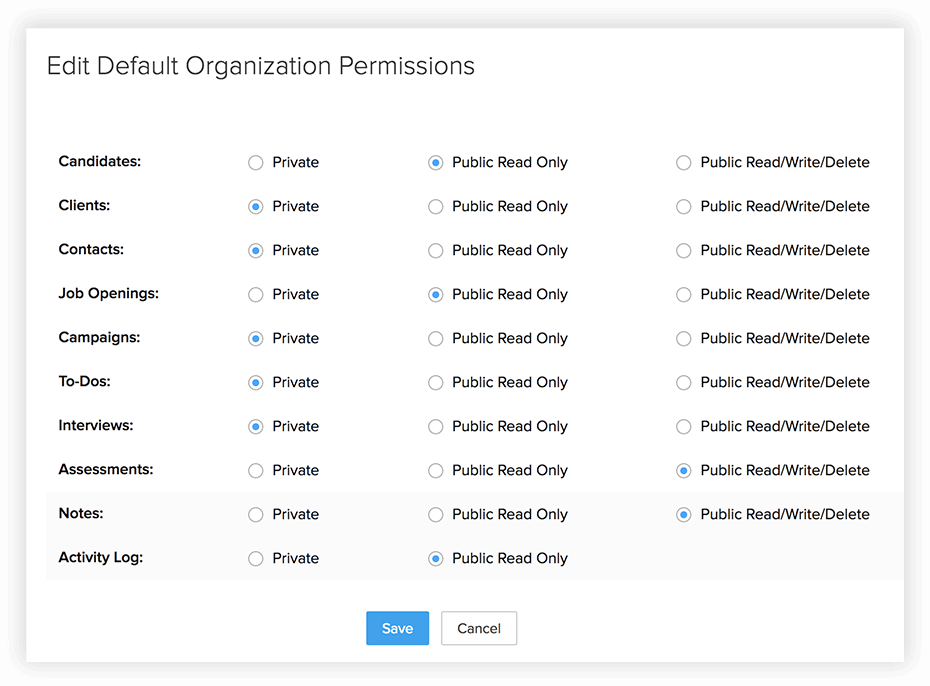
Task: Choose Public Read/Write/Delete for Job Openings
Action: (684, 295)
